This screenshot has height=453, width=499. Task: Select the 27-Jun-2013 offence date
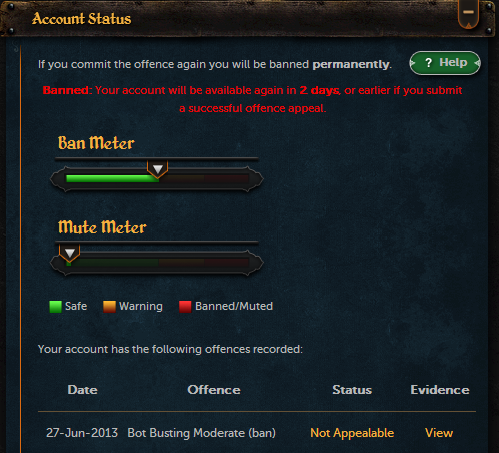(82, 433)
